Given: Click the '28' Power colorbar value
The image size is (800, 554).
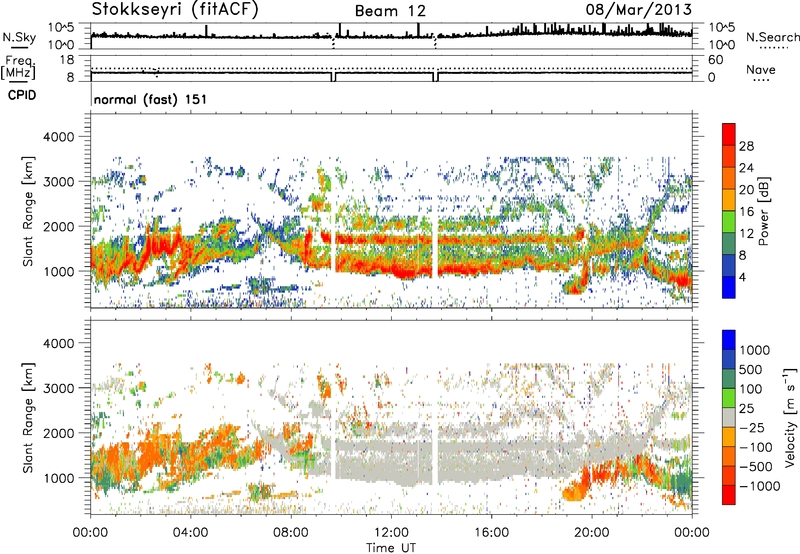Looking at the screenshot, I should click(746, 146).
